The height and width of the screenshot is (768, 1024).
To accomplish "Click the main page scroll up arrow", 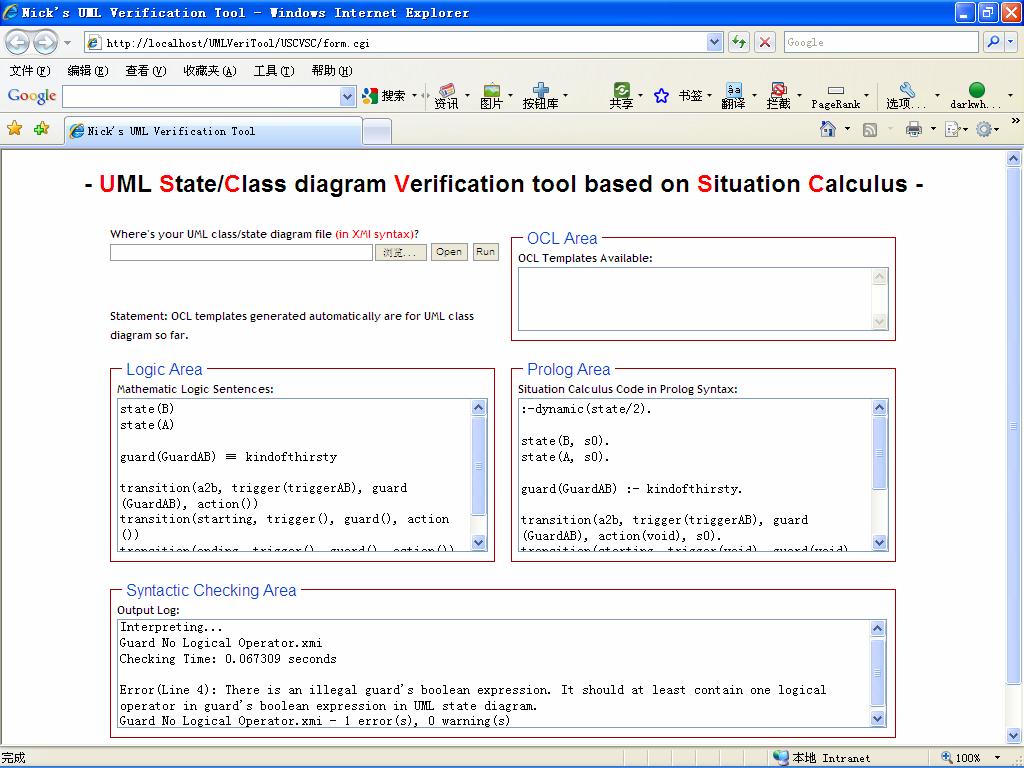I will click(1014, 158).
